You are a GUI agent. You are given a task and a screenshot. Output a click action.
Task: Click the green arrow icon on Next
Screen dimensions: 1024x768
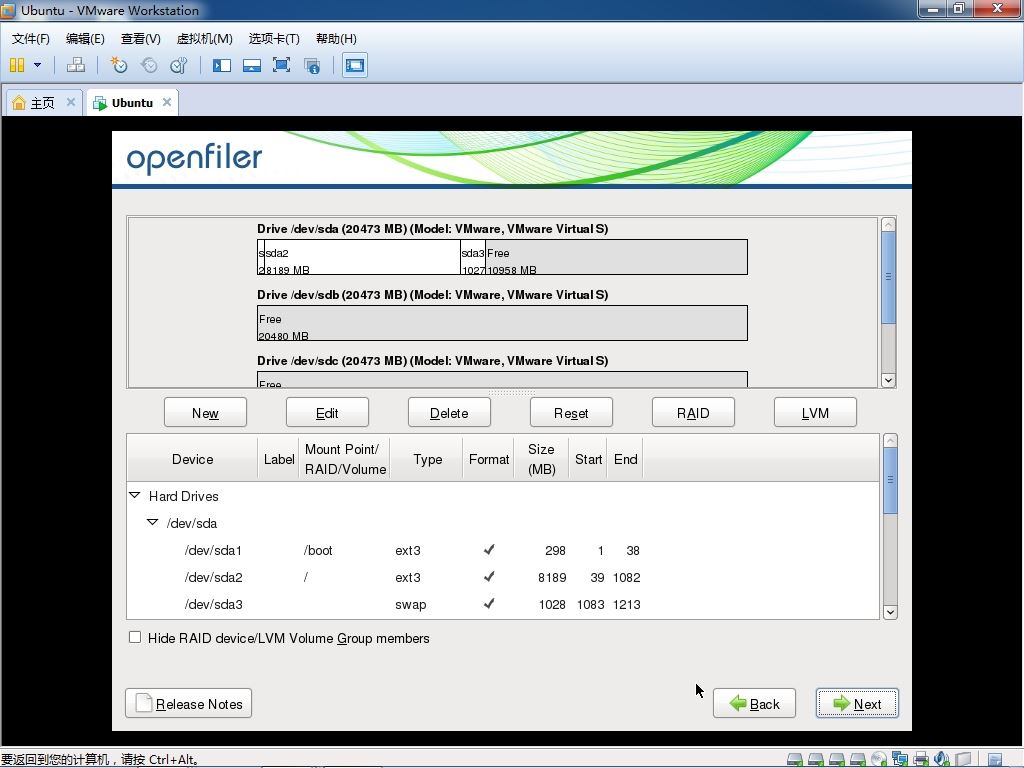841,703
